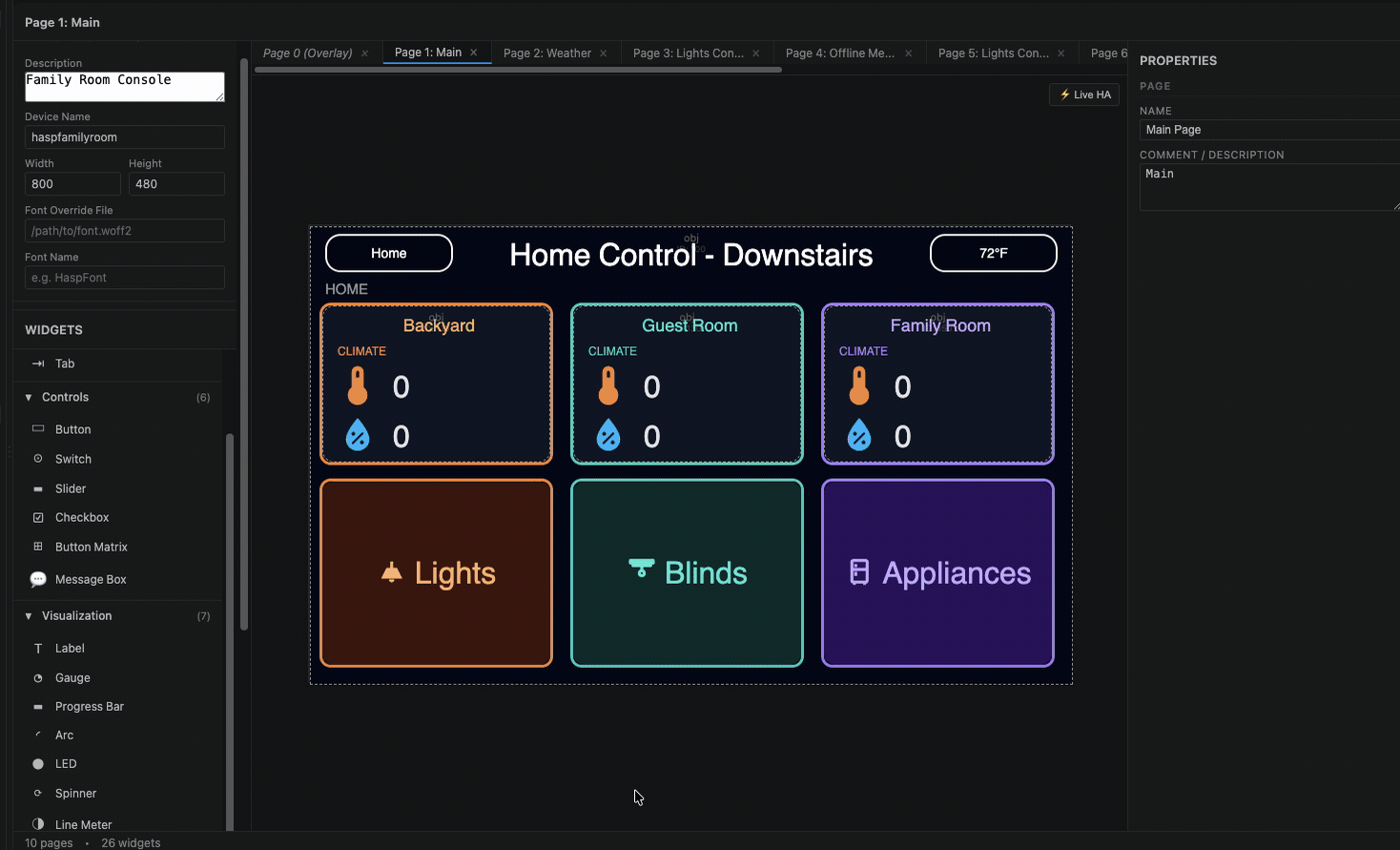Click the fridge icon on Appliances tile

click(x=859, y=572)
